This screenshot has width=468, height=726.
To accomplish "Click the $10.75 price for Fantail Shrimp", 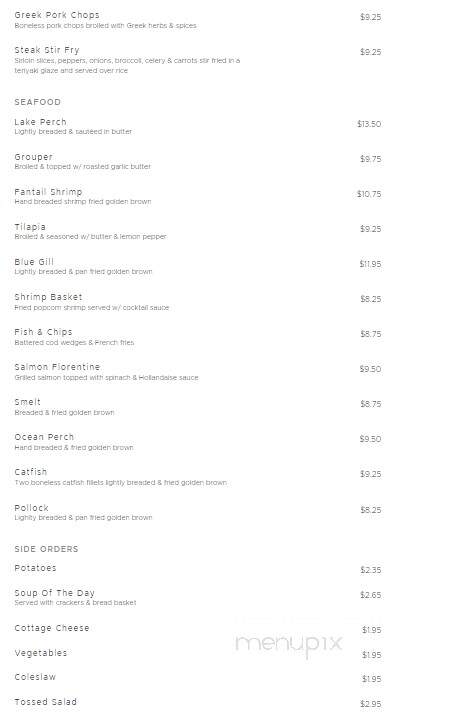I will tap(369, 194).
